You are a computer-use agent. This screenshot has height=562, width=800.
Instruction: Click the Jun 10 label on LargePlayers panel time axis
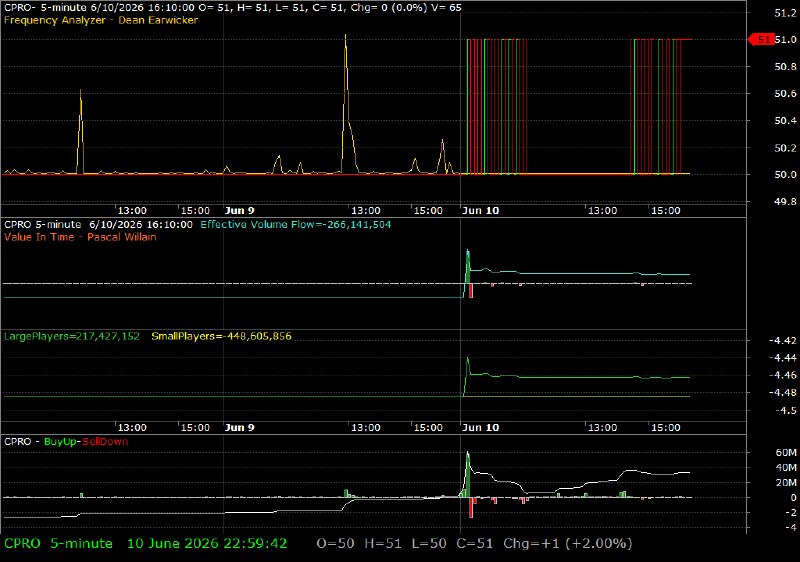click(x=480, y=427)
